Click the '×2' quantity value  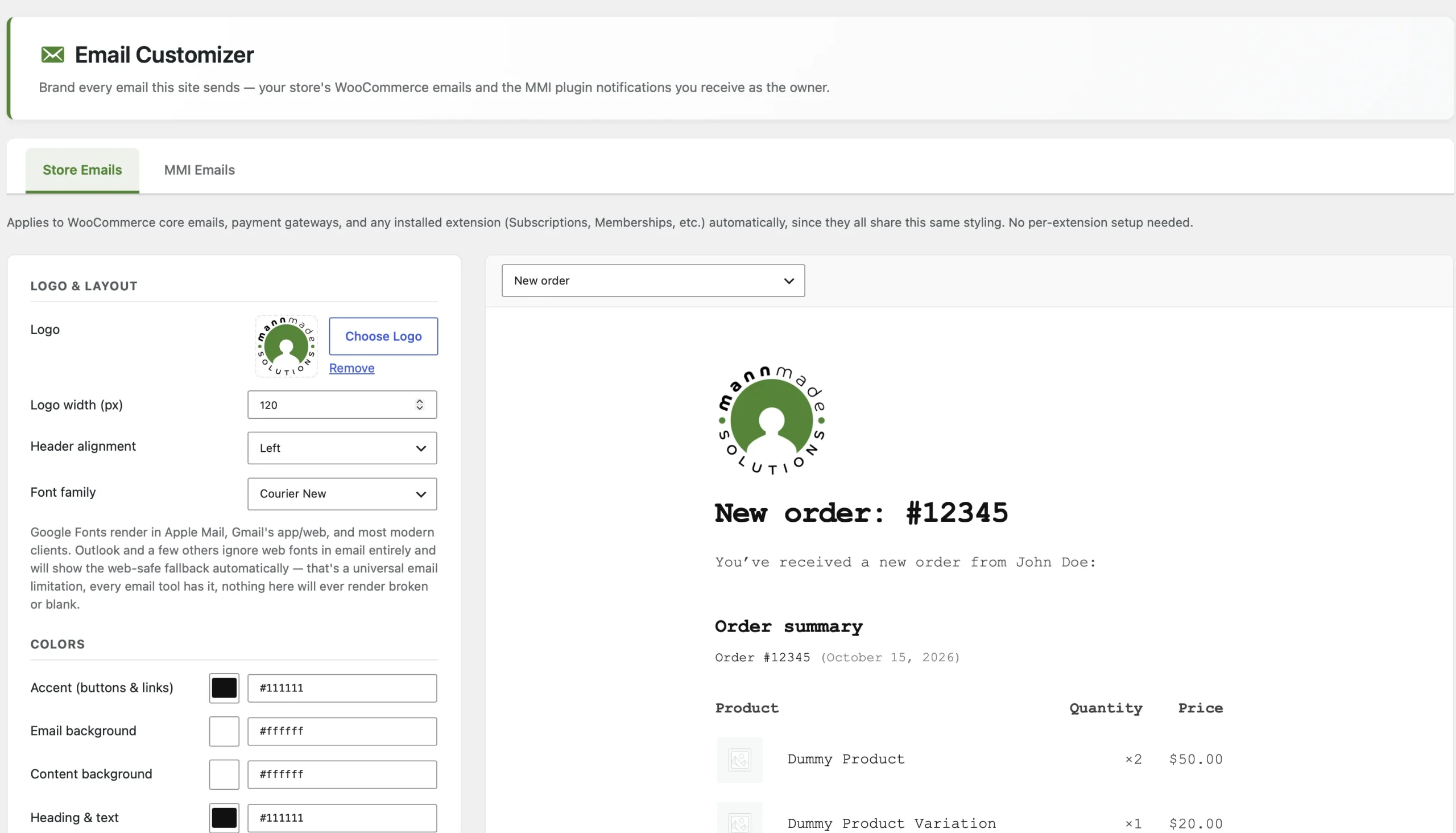pos(1134,759)
